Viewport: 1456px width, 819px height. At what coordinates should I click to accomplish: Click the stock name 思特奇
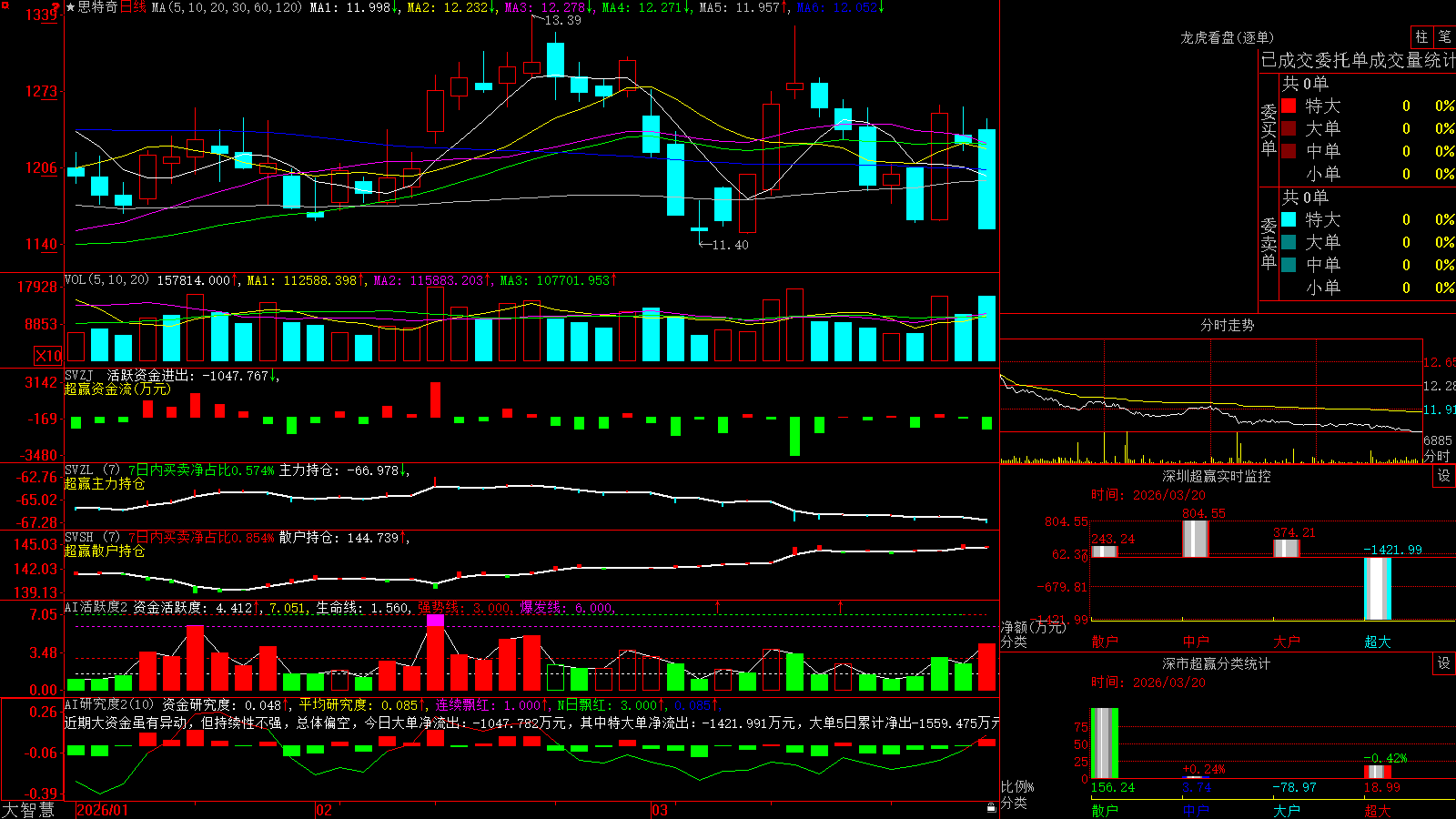click(98, 7)
